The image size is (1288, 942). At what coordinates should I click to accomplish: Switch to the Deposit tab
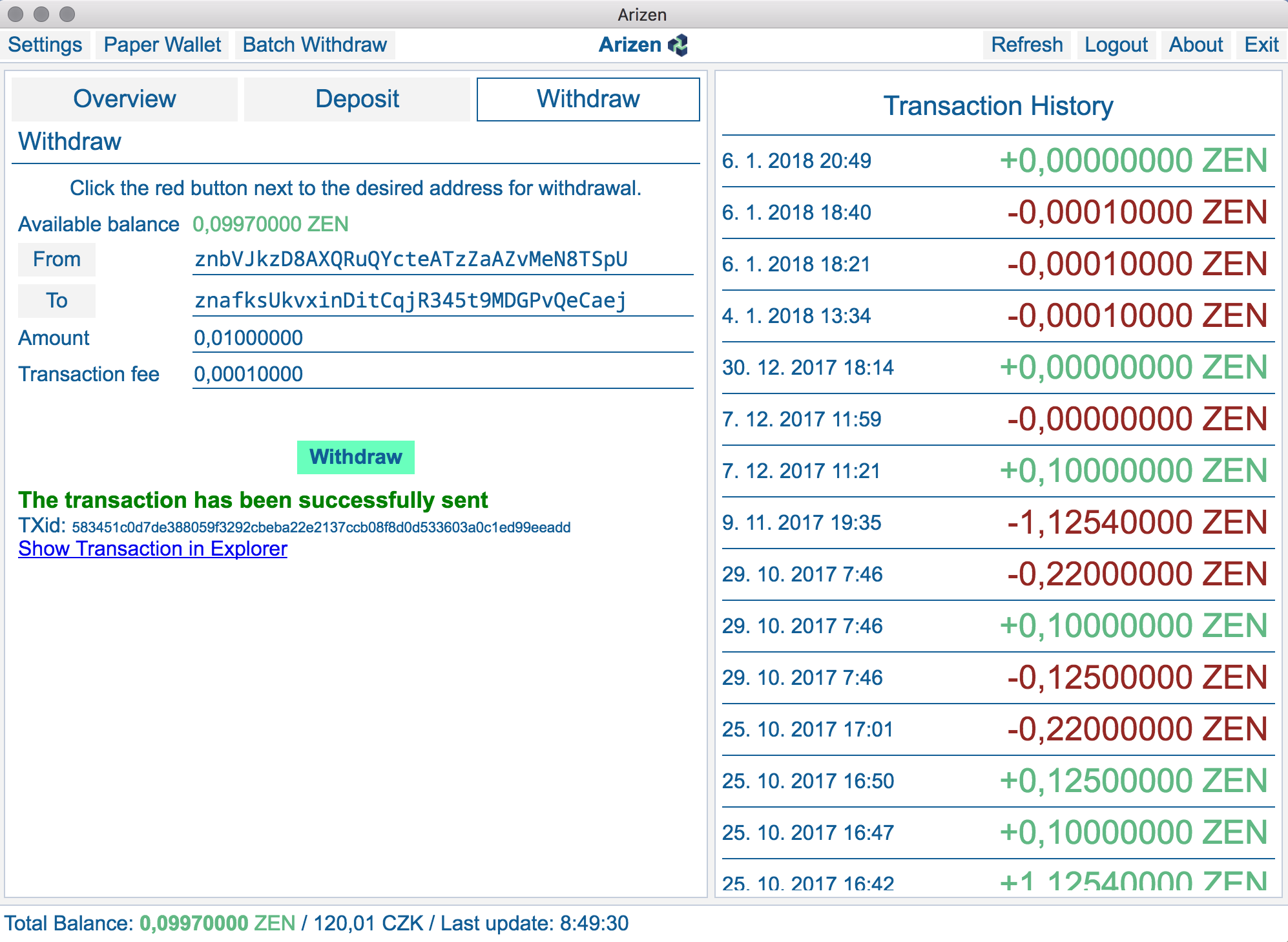click(357, 99)
